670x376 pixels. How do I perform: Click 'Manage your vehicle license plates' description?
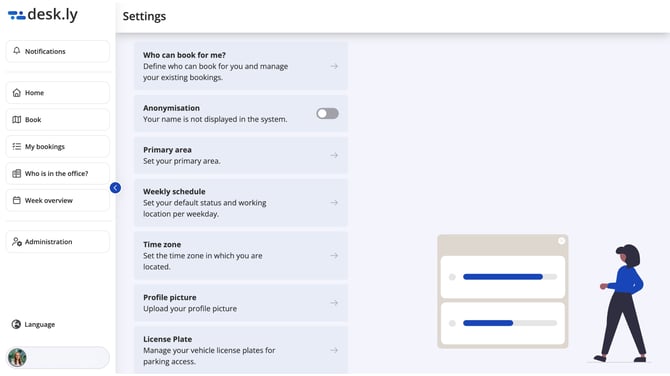tap(209, 356)
